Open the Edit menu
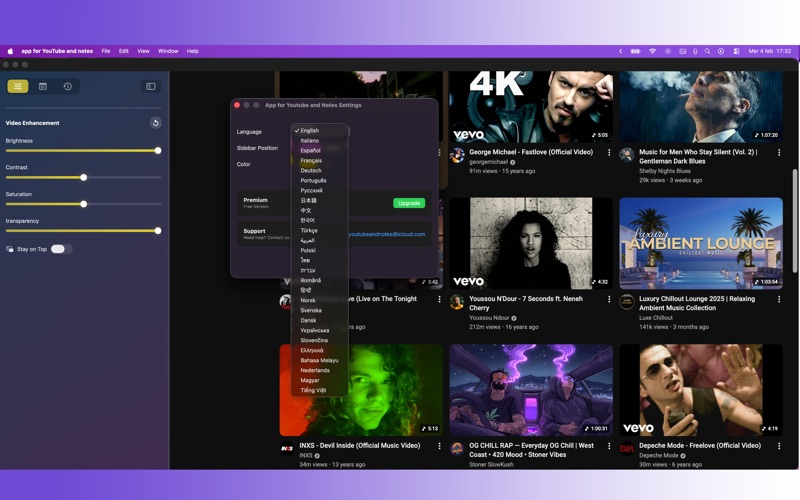800x500 pixels. click(123, 51)
